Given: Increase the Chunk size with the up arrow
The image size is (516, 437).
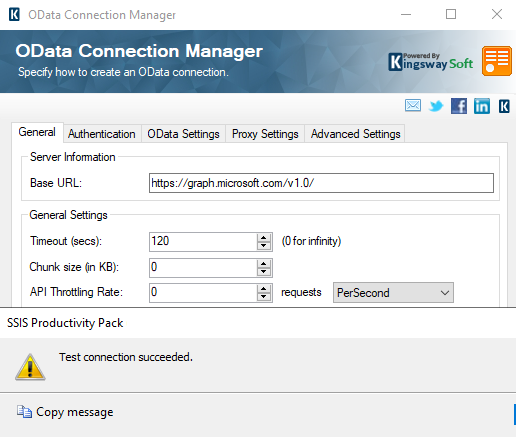Looking at the screenshot, I should 264,263.
